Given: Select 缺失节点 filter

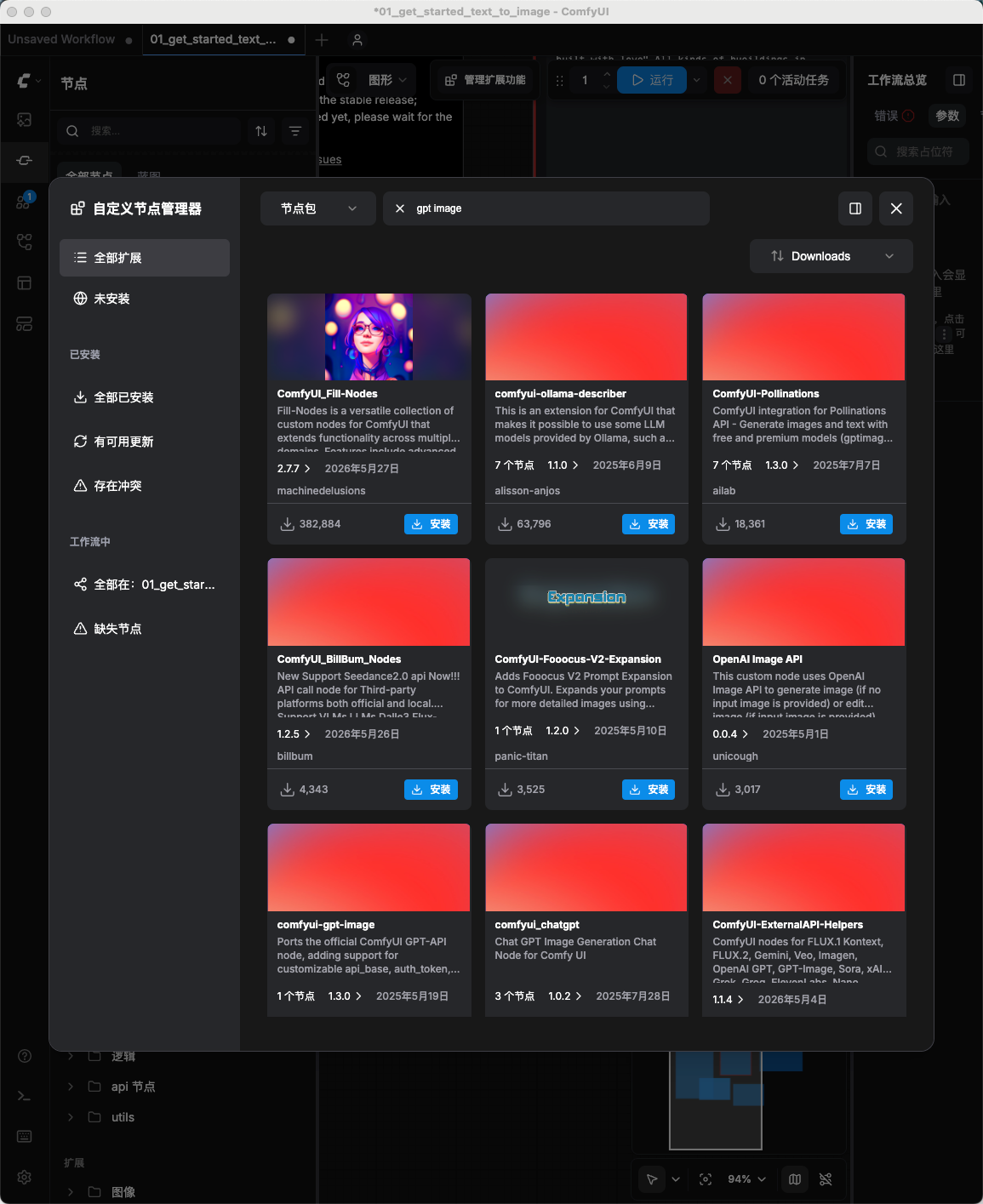Looking at the screenshot, I should [145, 629].
